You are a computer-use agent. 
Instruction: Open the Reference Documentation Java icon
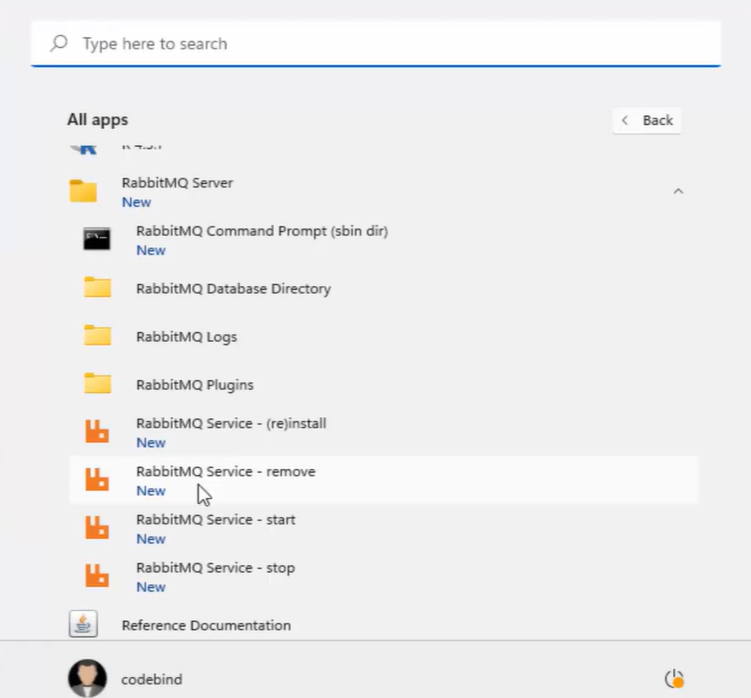click(83, 624)
